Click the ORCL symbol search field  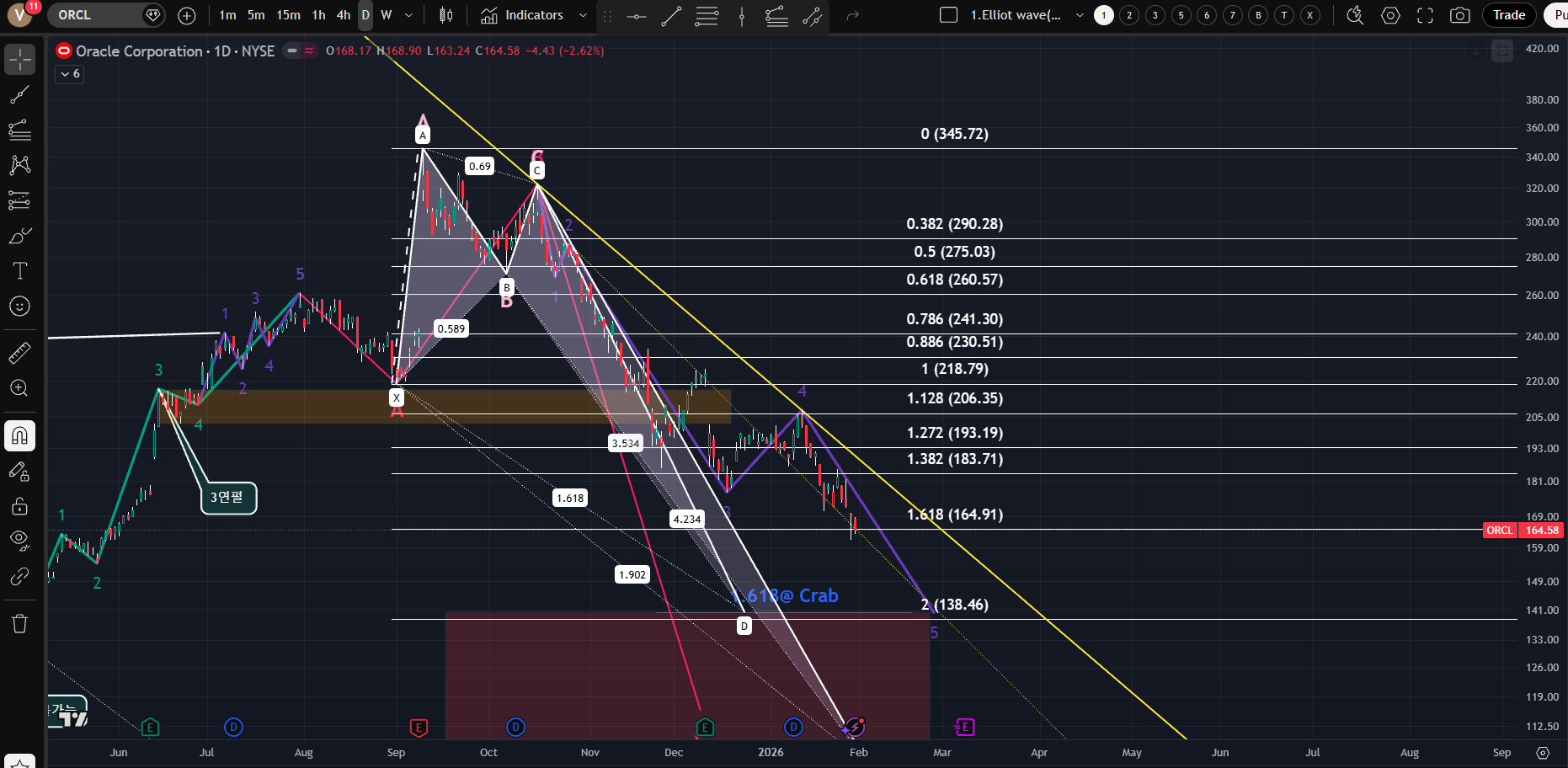[x=93, y=15]
